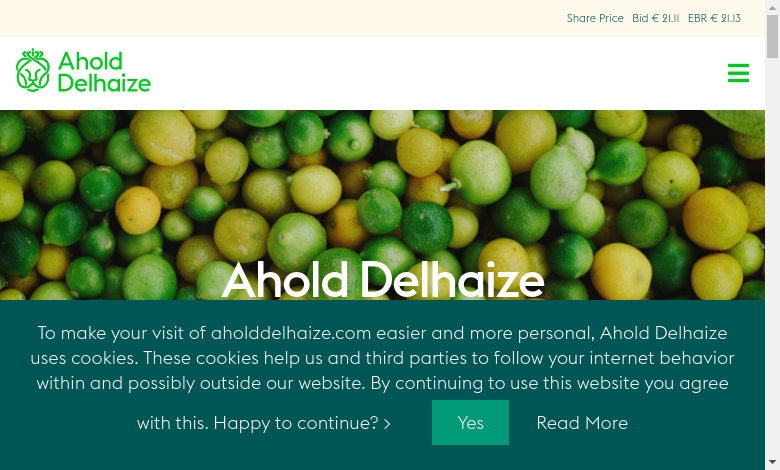Open the green hamburger navigation menu

tap(738, 73)
